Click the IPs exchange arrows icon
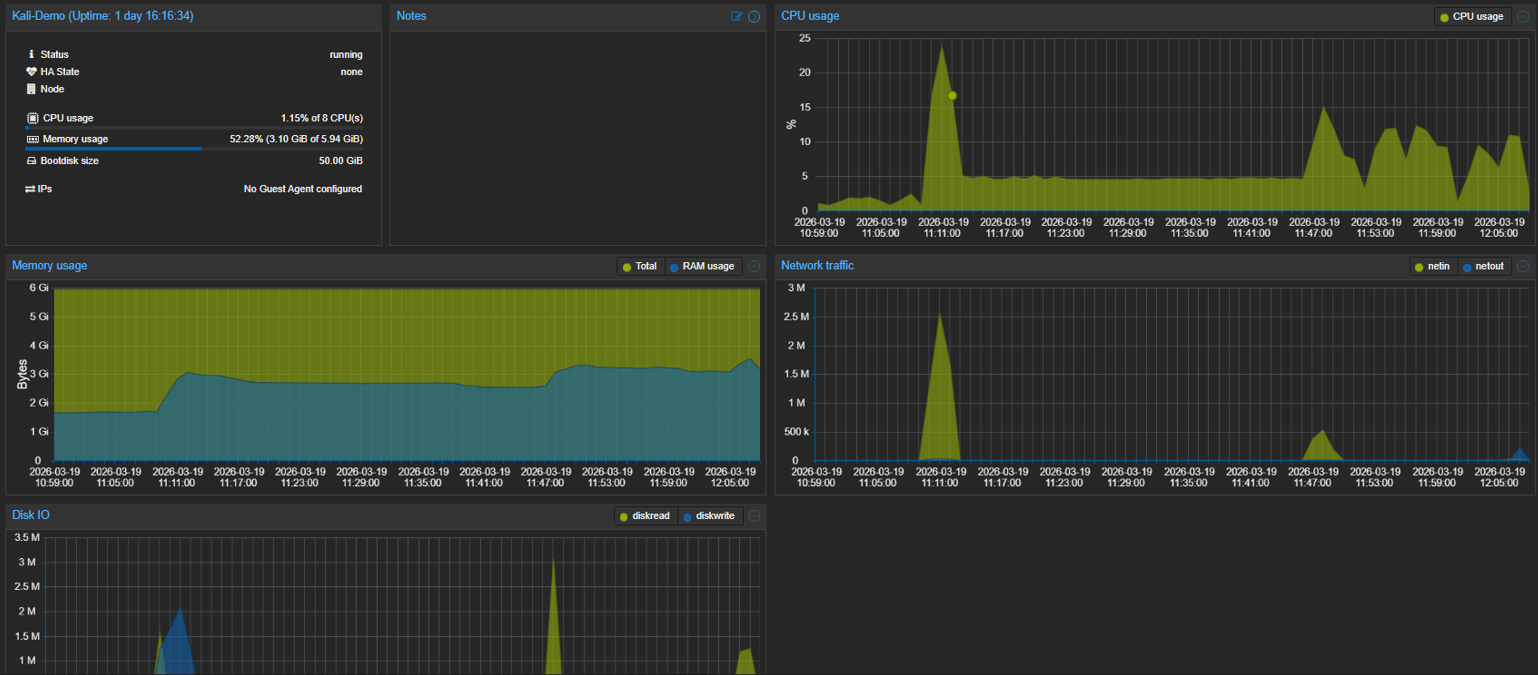Image resolution: width=1538 pixels, height=675 pixels. 30,189
